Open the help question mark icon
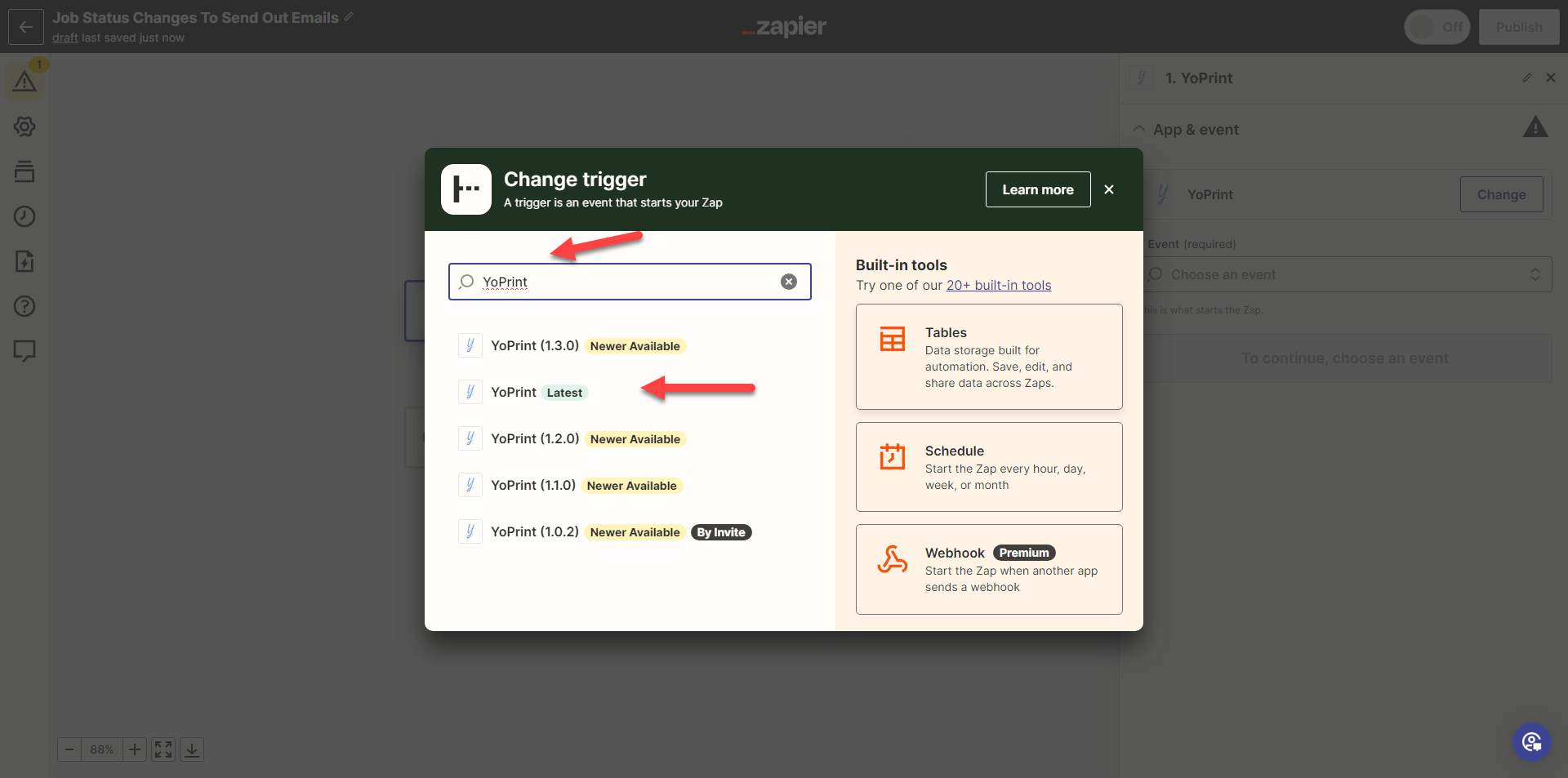This screenshot has width=1568, height=778. tap(24, 306)
